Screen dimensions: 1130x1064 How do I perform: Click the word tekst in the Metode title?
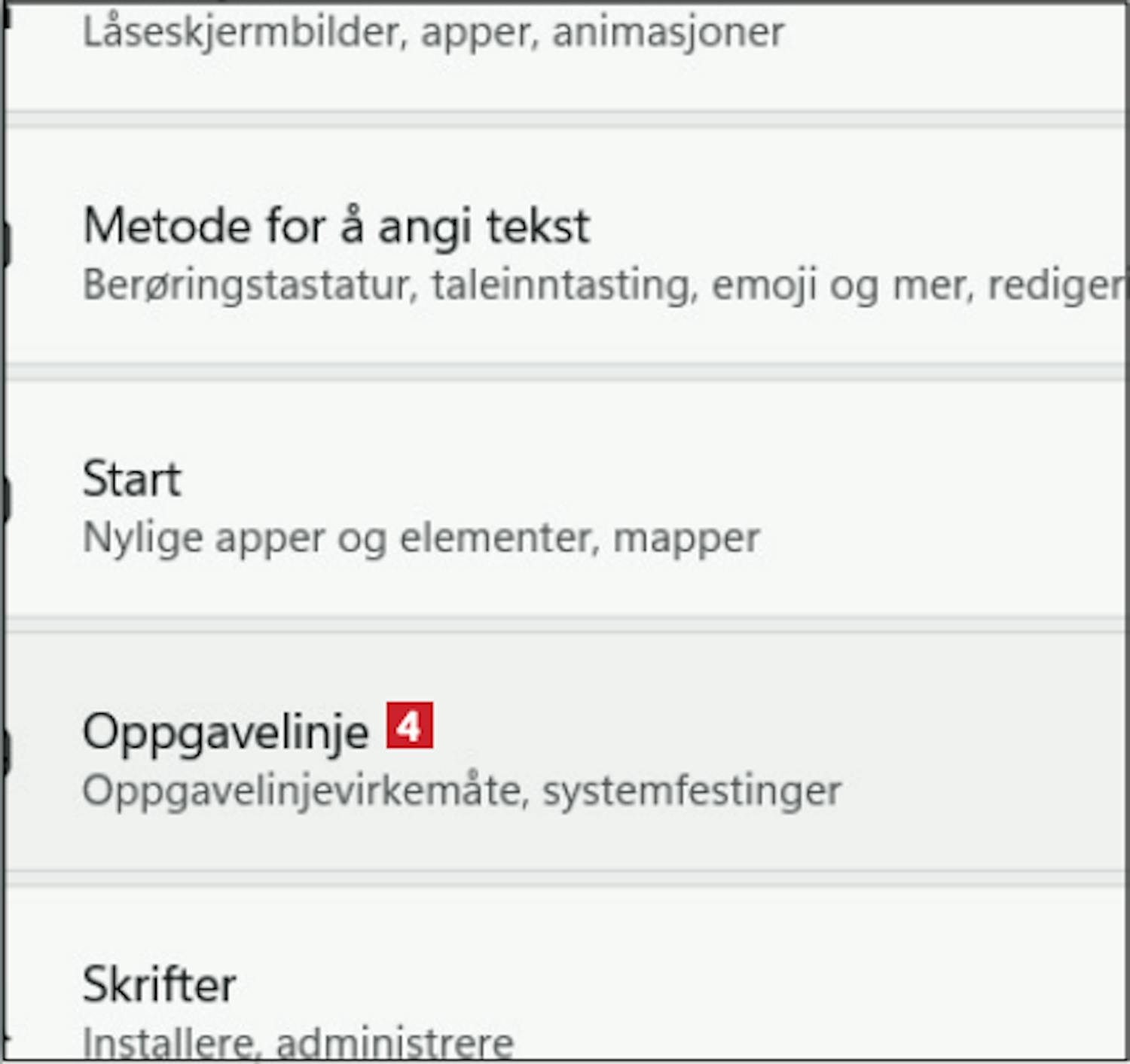[538, 226]
